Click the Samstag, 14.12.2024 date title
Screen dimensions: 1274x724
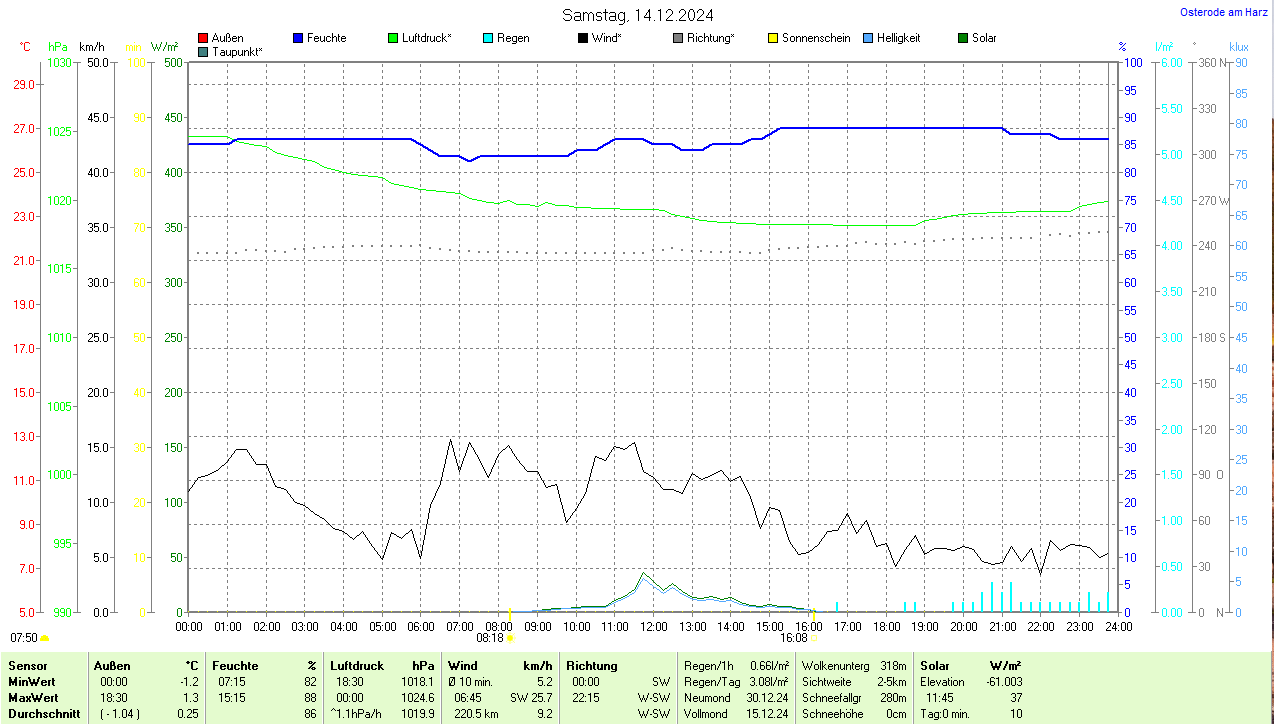[x=637, y=15]
